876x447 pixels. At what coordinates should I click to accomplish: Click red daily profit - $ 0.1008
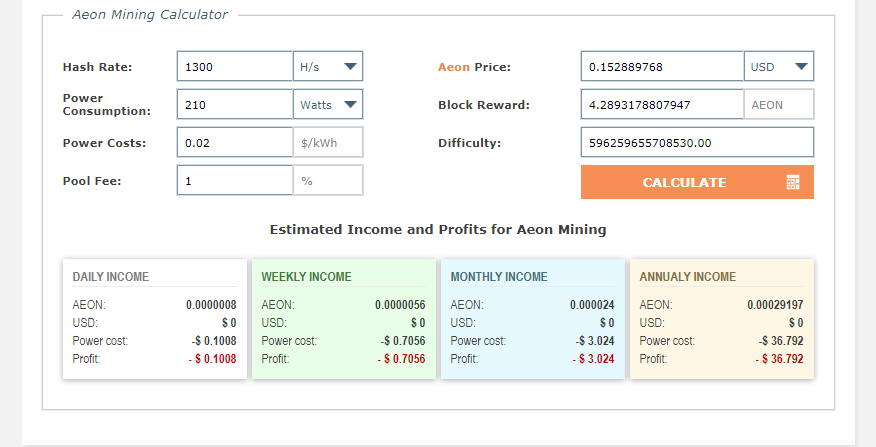pos(212,359)
